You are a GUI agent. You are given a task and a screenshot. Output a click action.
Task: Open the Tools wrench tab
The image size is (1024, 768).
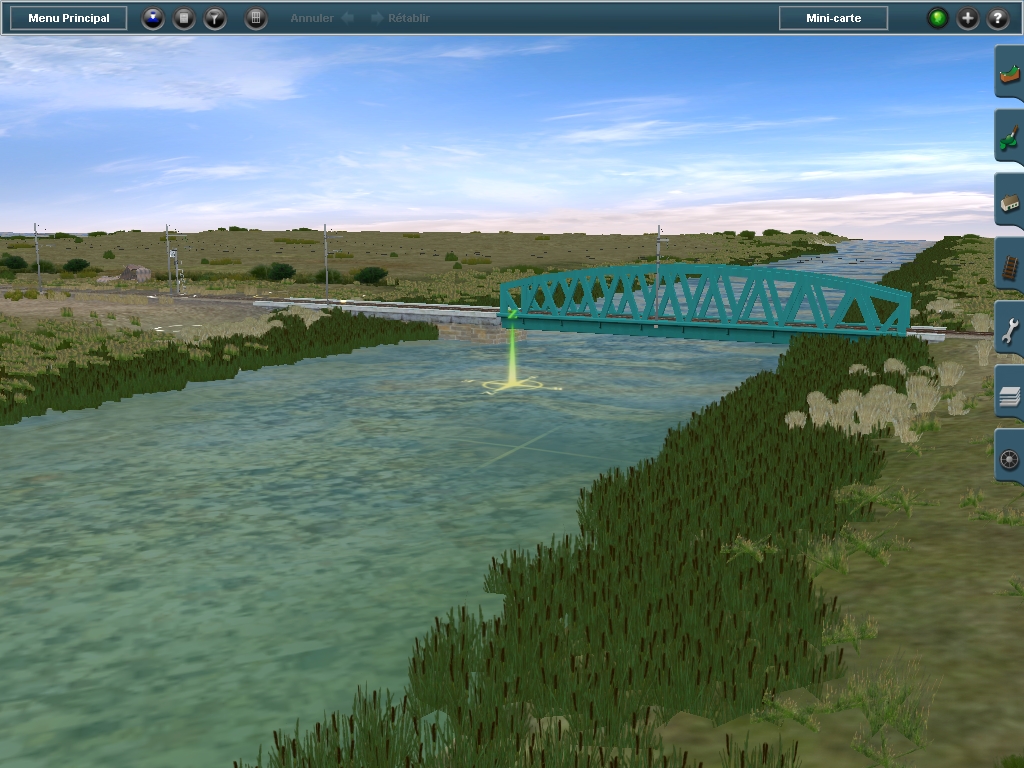[x=1010, y=328]
